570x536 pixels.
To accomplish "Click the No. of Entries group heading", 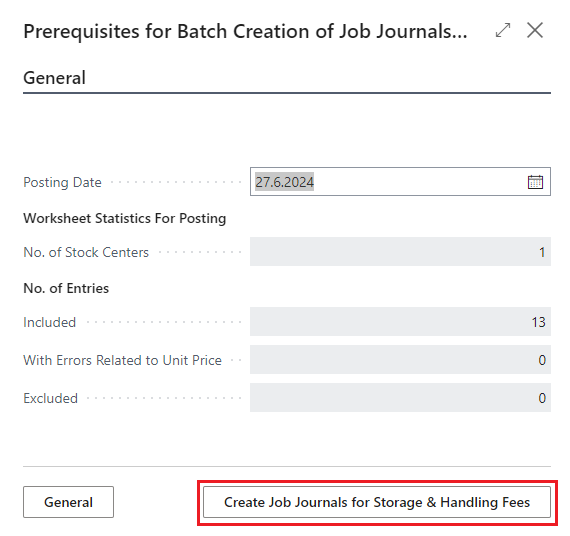I will 66,288.
